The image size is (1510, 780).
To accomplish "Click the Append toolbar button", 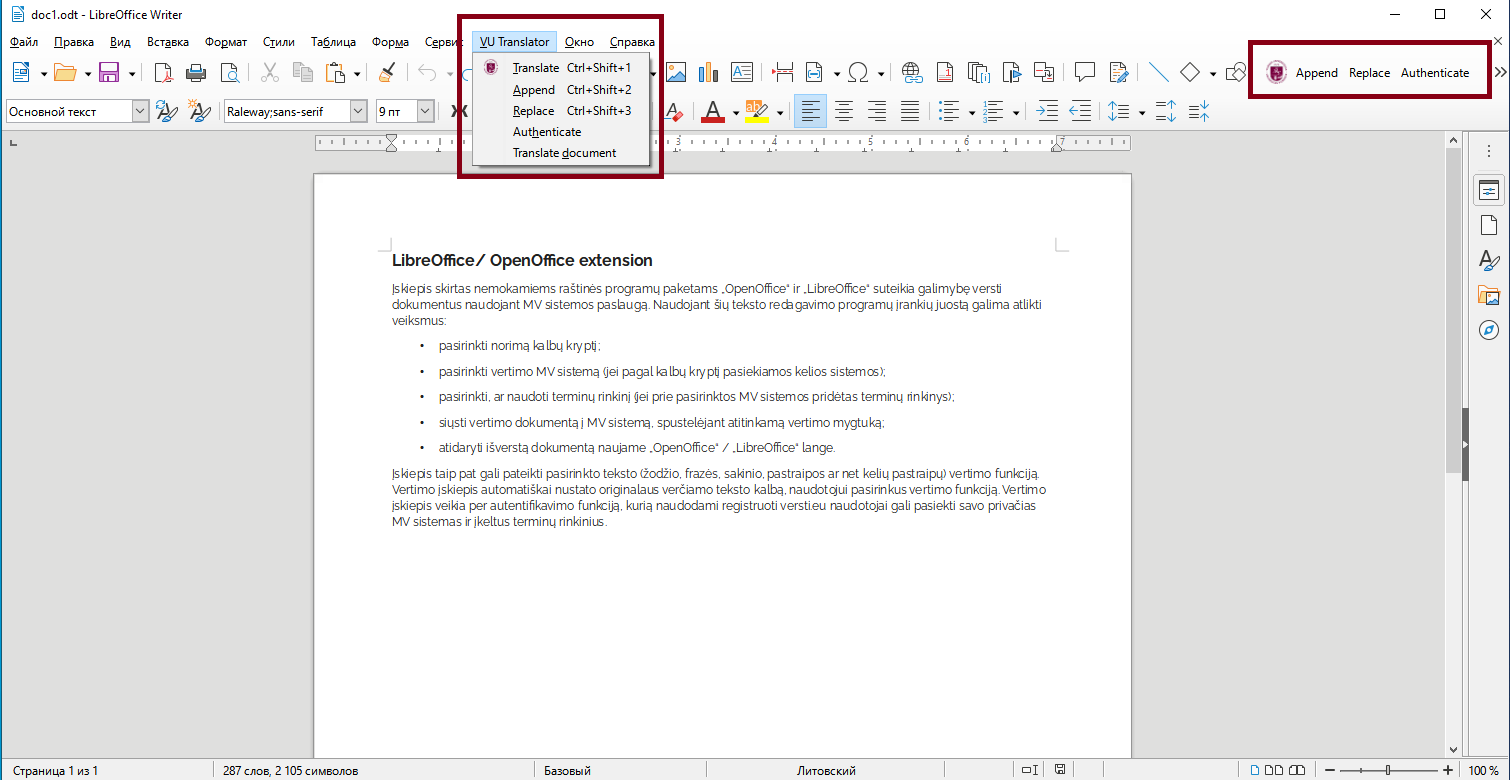I will click(x=1317, y=73).
